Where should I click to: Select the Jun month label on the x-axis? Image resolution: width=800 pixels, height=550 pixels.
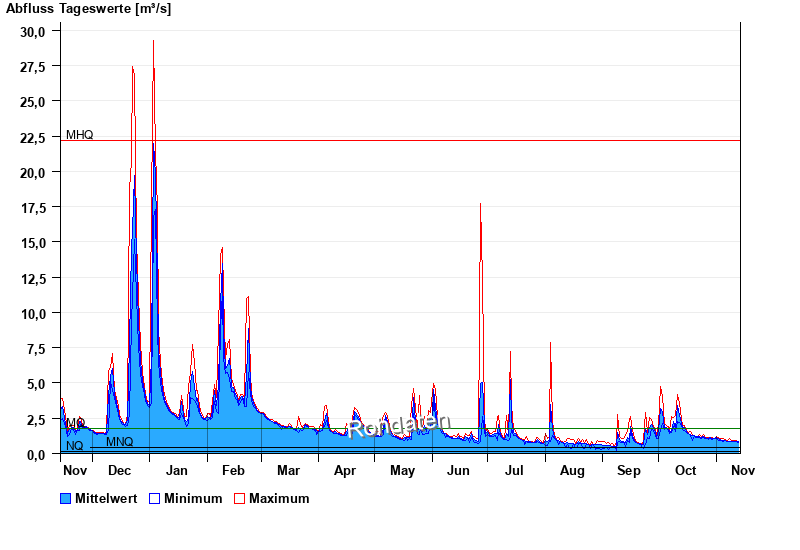coord(459,470)
